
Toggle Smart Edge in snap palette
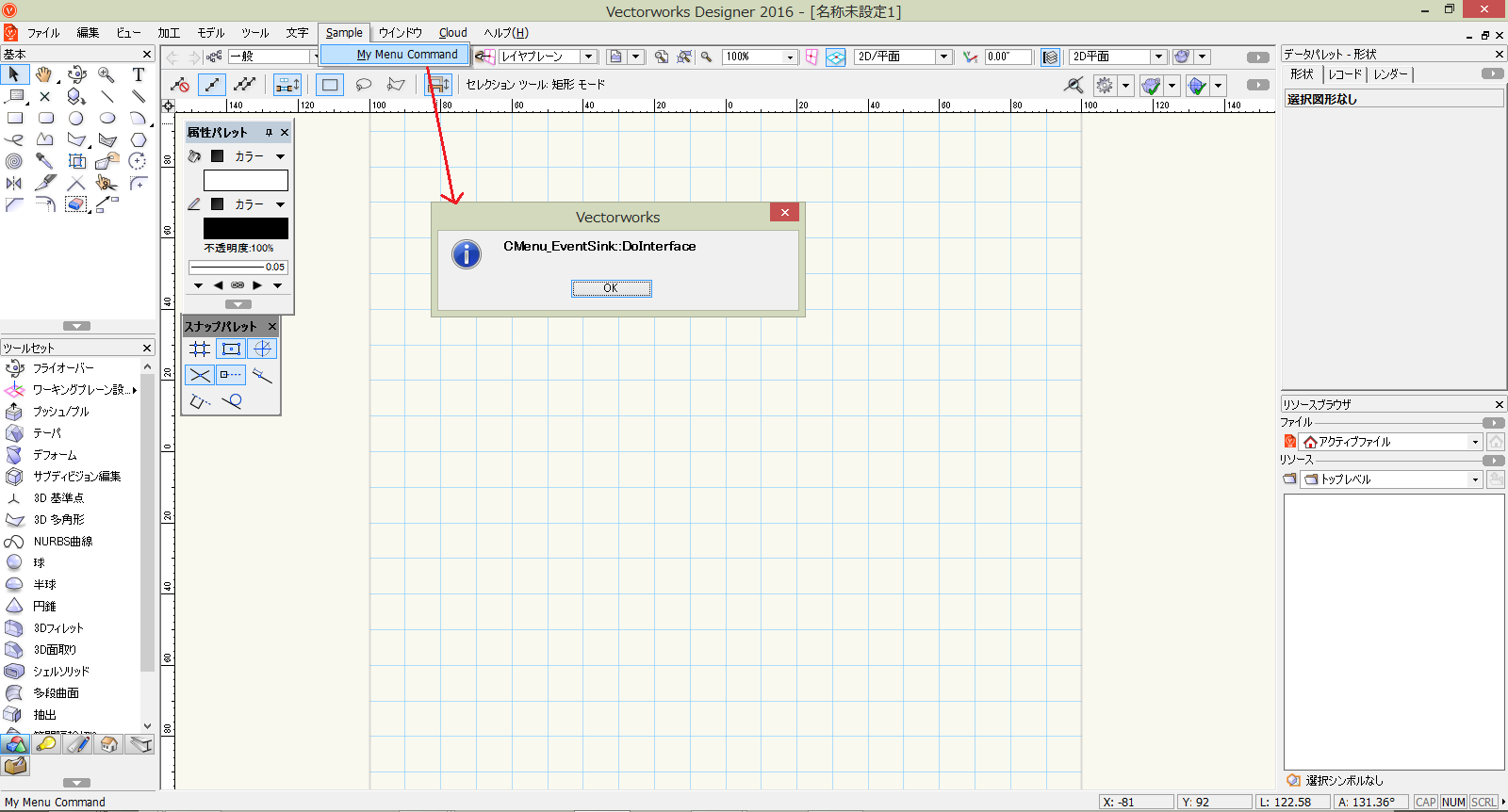tap(200, 401)
